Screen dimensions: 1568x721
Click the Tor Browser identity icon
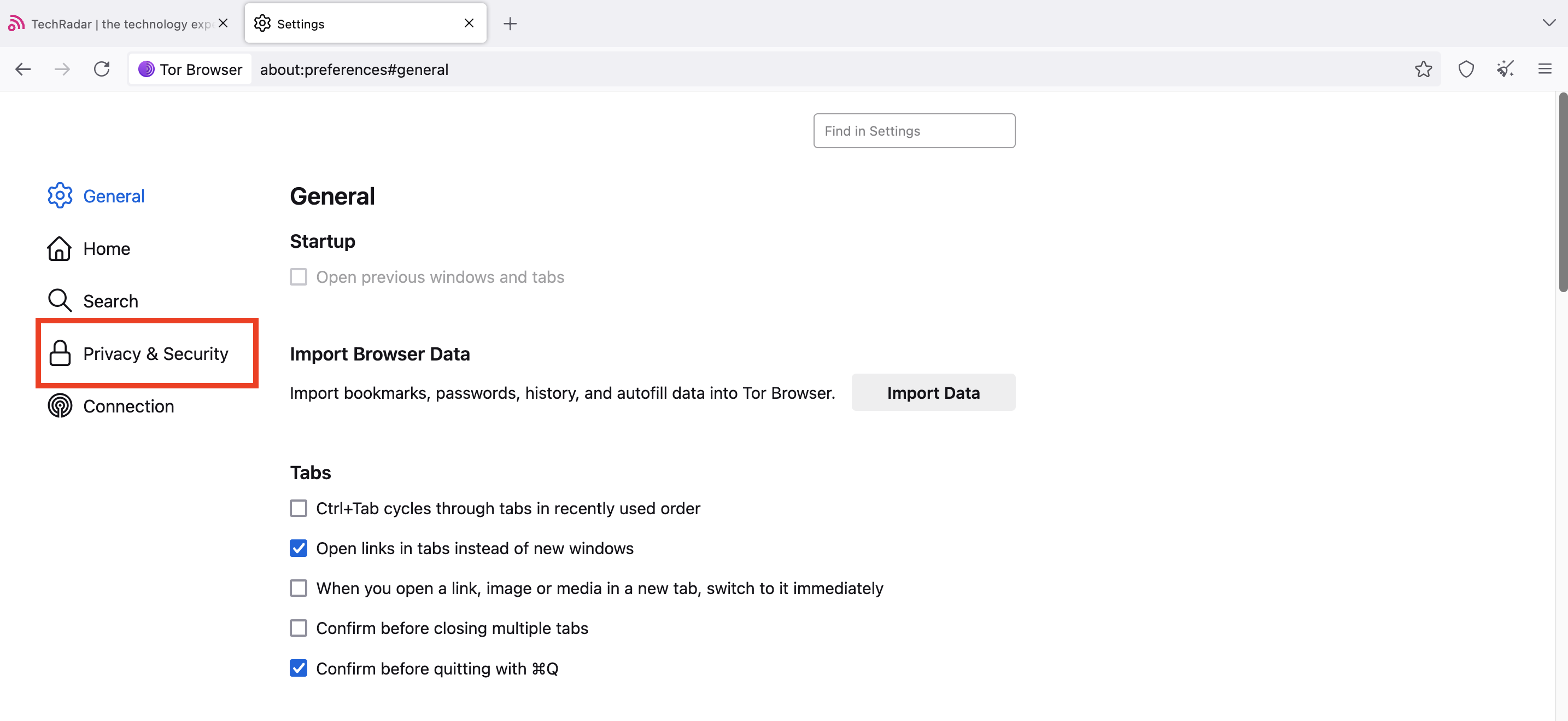pyautogui.click(x=146, y=69)
